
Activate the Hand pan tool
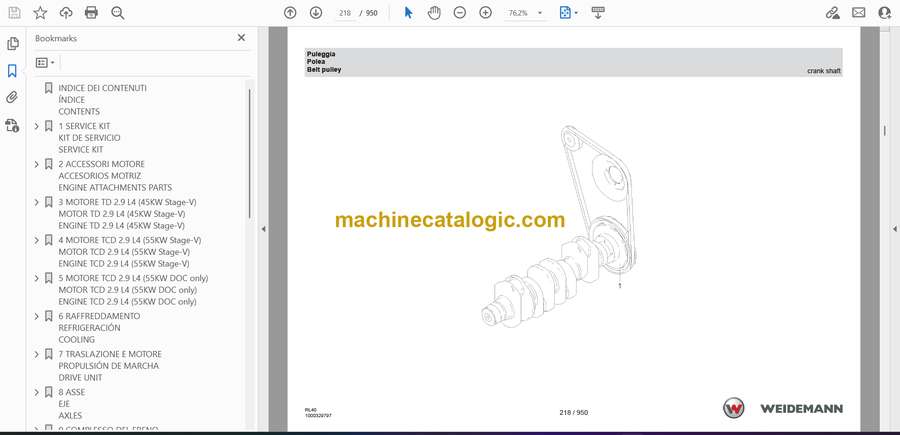(435, 13)
